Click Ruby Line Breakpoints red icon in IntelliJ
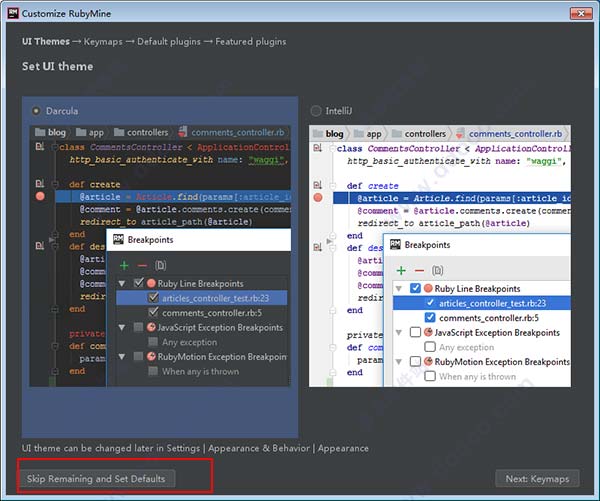 tap(429, 288)
